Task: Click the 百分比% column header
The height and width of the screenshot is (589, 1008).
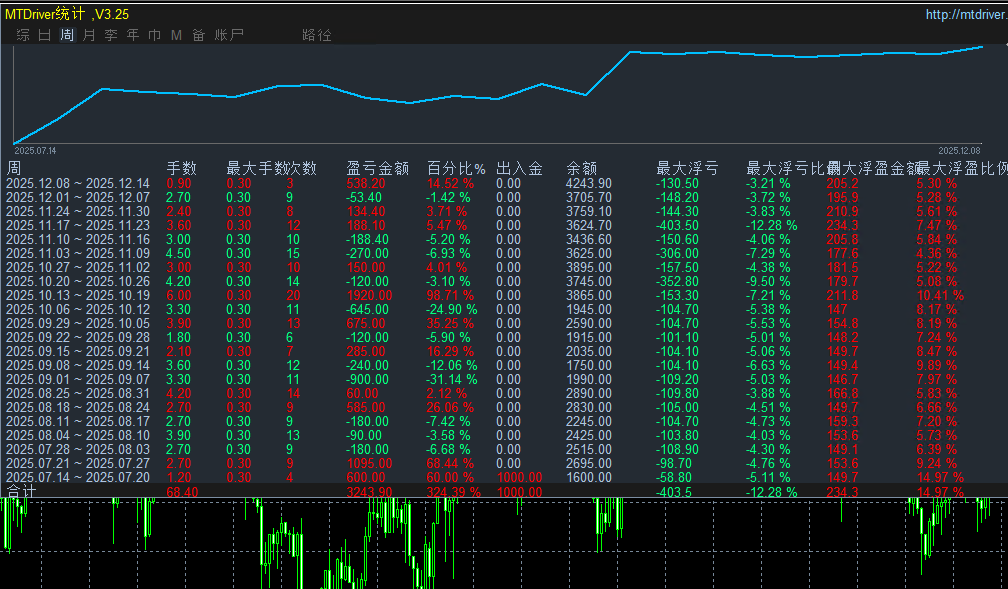Action: point(456,168)
